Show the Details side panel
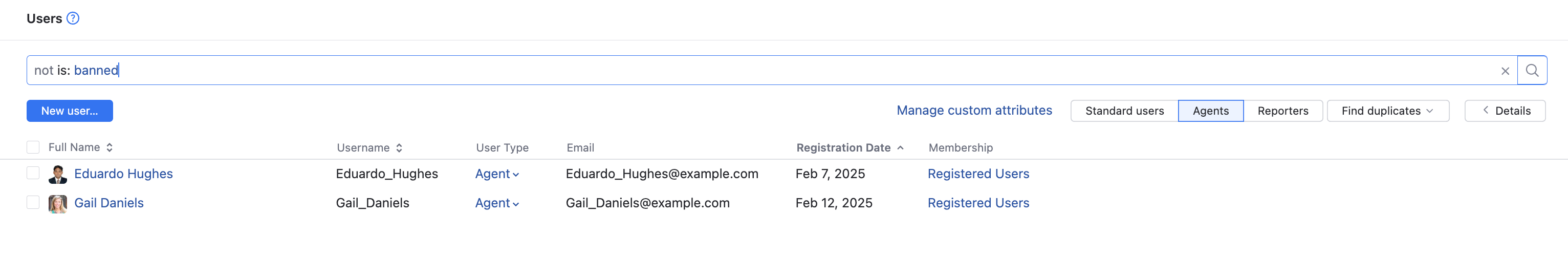 [1505, 111]
